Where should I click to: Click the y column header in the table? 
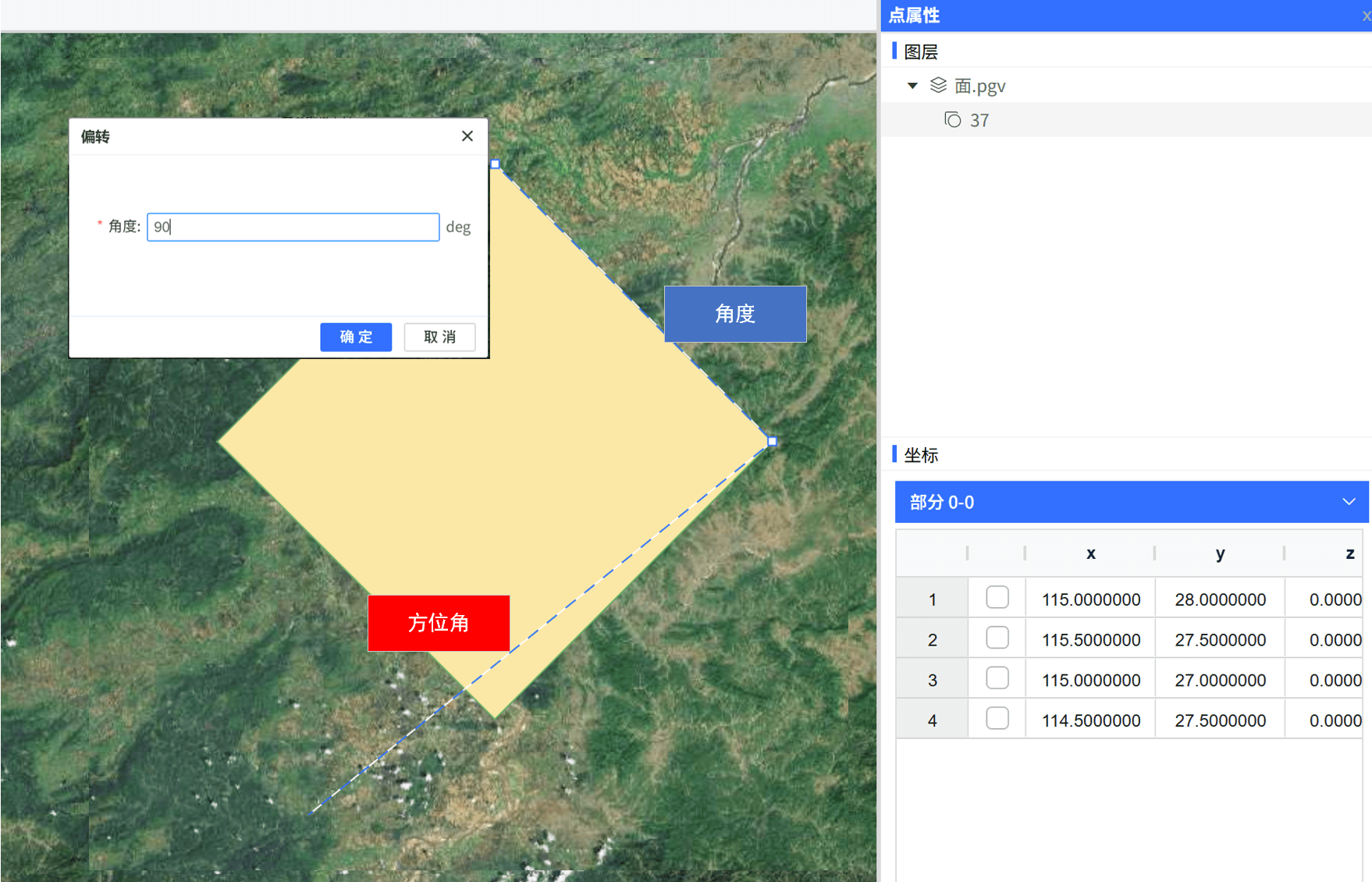coord(1220,553)
